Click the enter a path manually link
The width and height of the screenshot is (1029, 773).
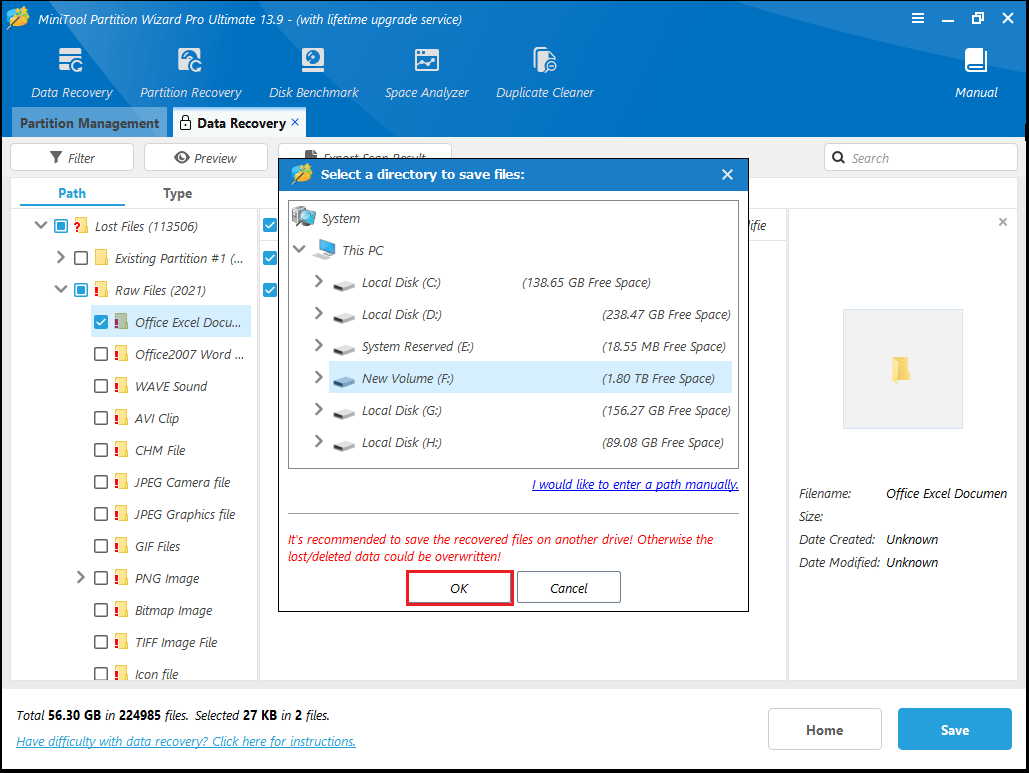(x=635, y=484)
